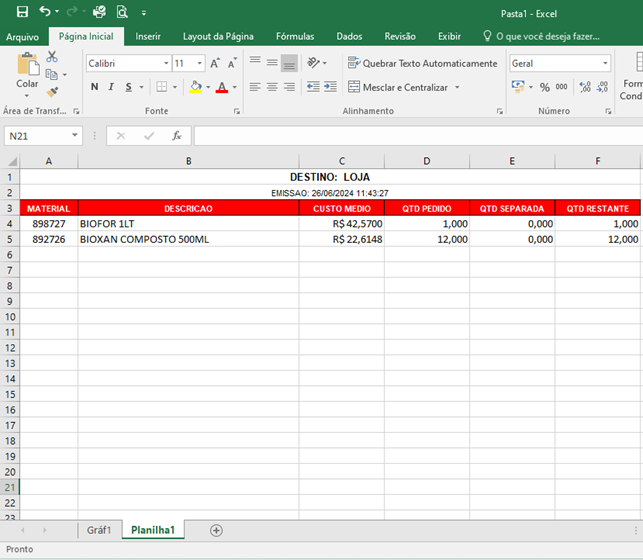This screenshot has width=643, height=560.
Task: Open the Geral number format dropdown
Action: coord(605,64)
